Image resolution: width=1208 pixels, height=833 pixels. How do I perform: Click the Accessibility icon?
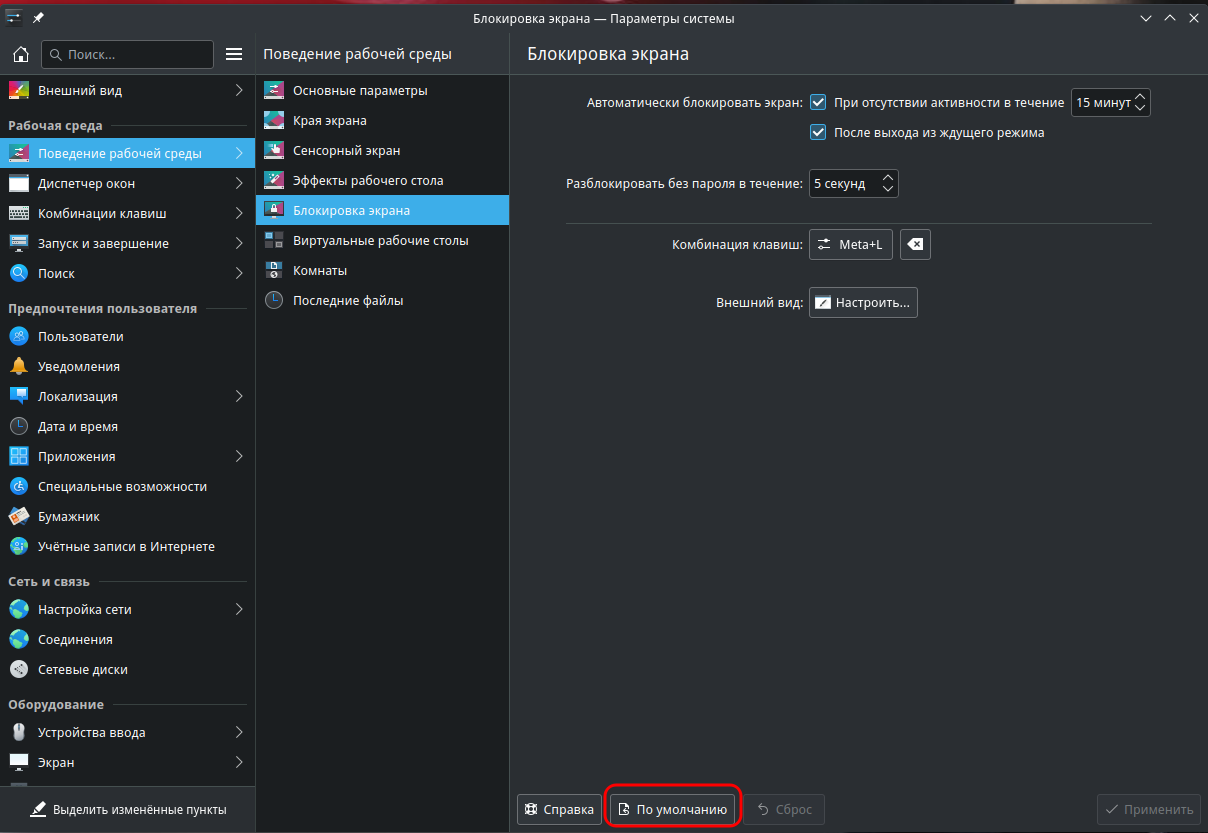pyautogui.click(x=18, y=486)
